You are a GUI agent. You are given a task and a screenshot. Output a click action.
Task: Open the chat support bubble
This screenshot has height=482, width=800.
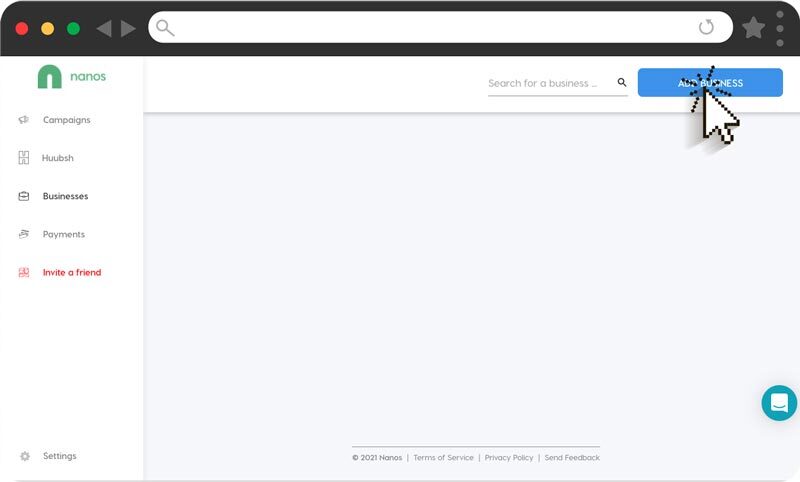point(779,403)
